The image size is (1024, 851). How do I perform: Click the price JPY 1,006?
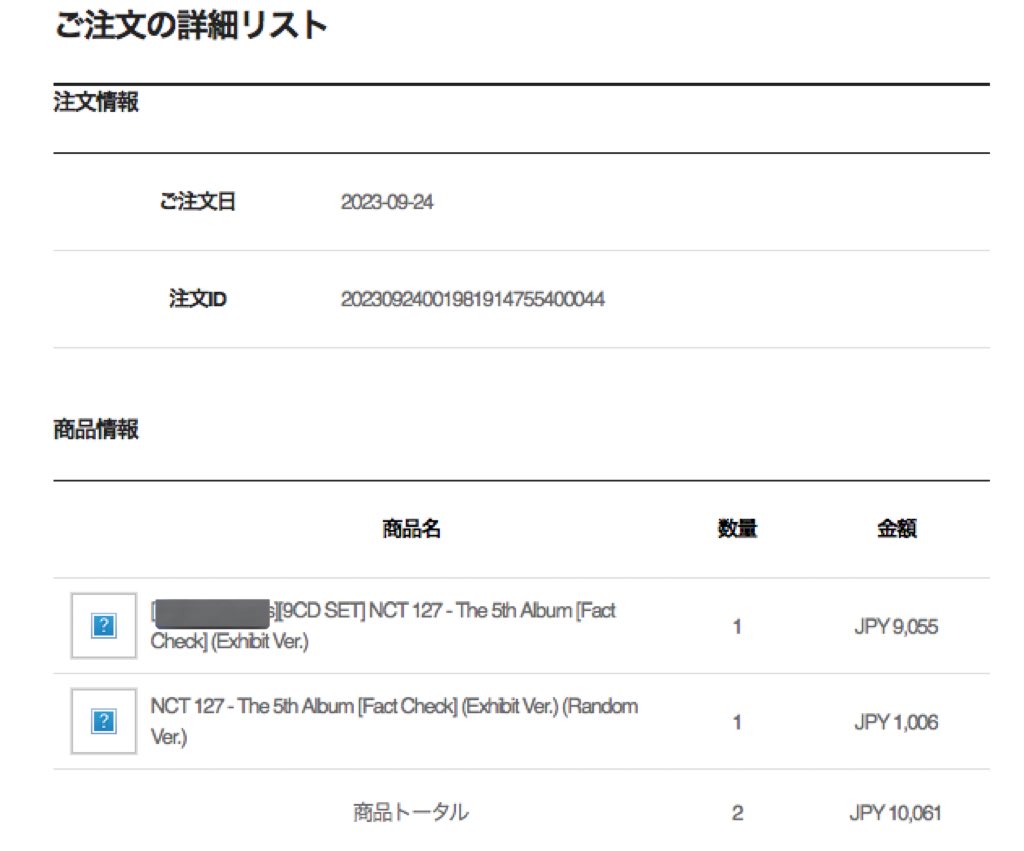pyautogui.click(x=896, y=722)
